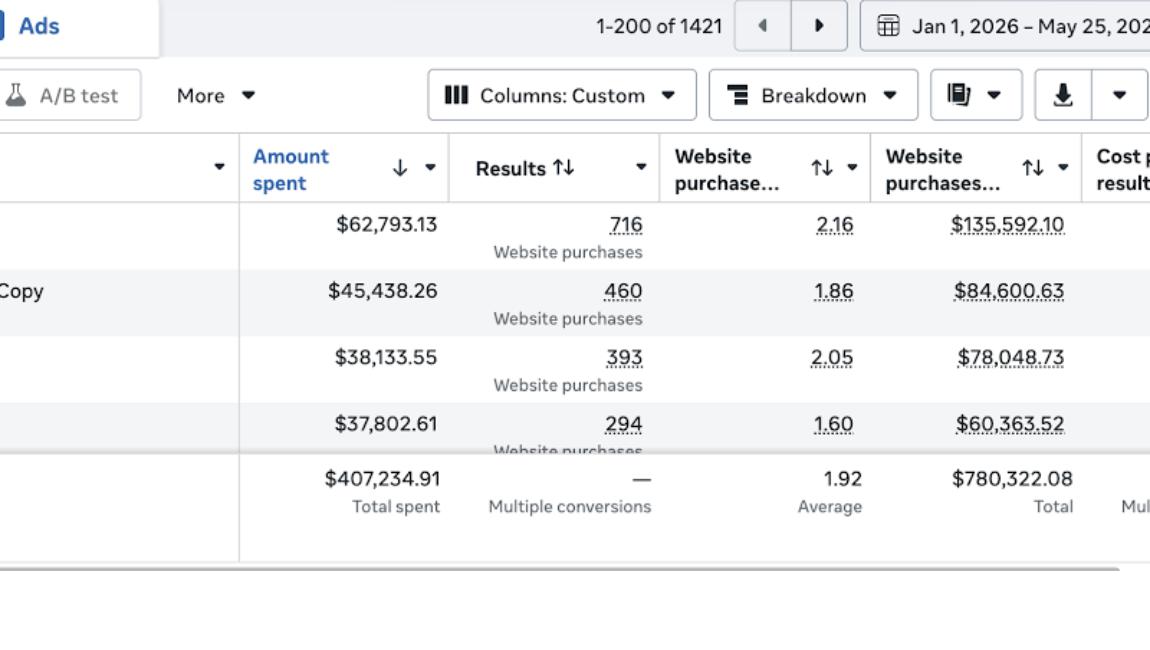
Task: Click the horizontal scrollbar below table
Action: click(559, 568)
